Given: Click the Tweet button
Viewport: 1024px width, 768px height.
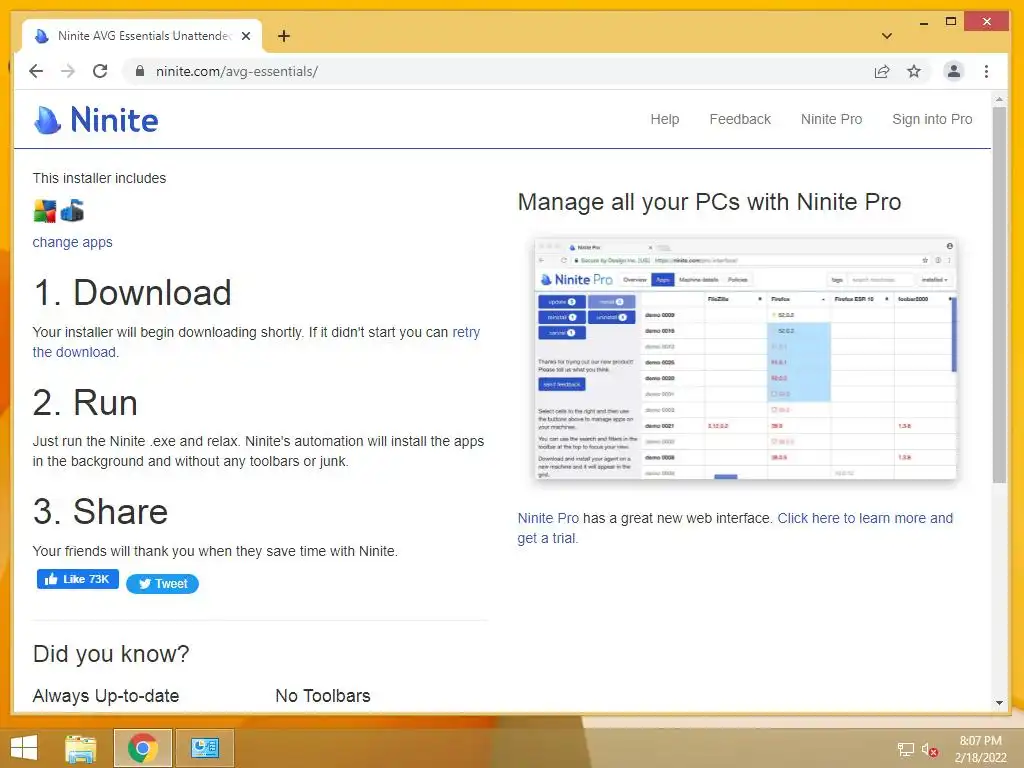Looking at the screenshot, I should (x=162, y=584).
